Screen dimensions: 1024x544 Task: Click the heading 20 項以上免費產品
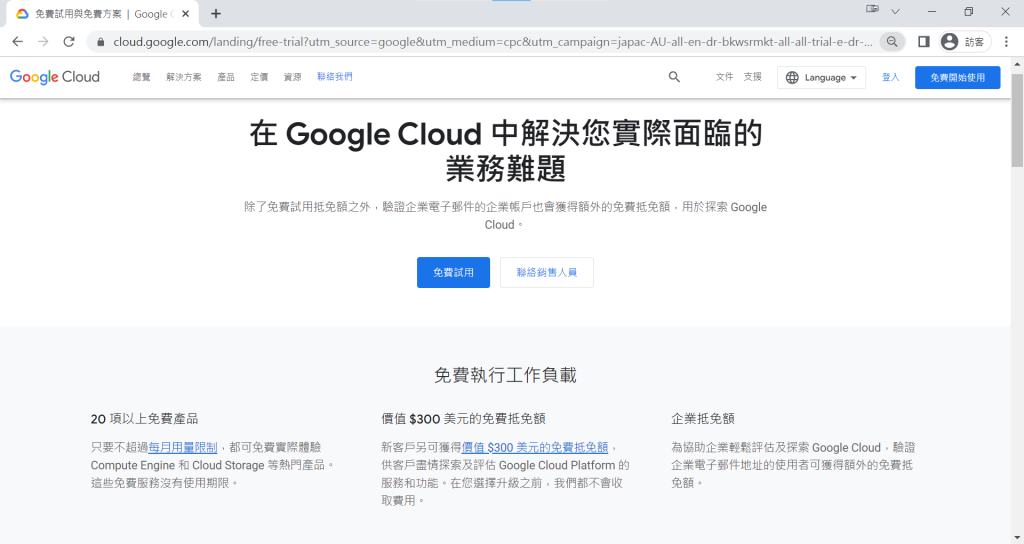click(x=144, y=419)
